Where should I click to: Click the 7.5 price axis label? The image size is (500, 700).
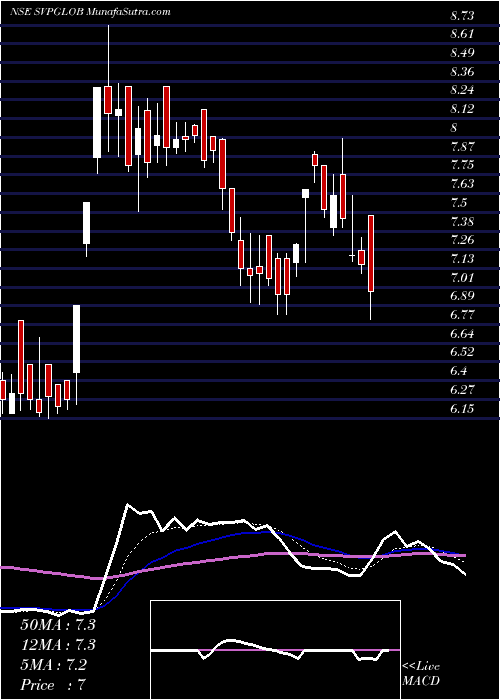[459, 203]
